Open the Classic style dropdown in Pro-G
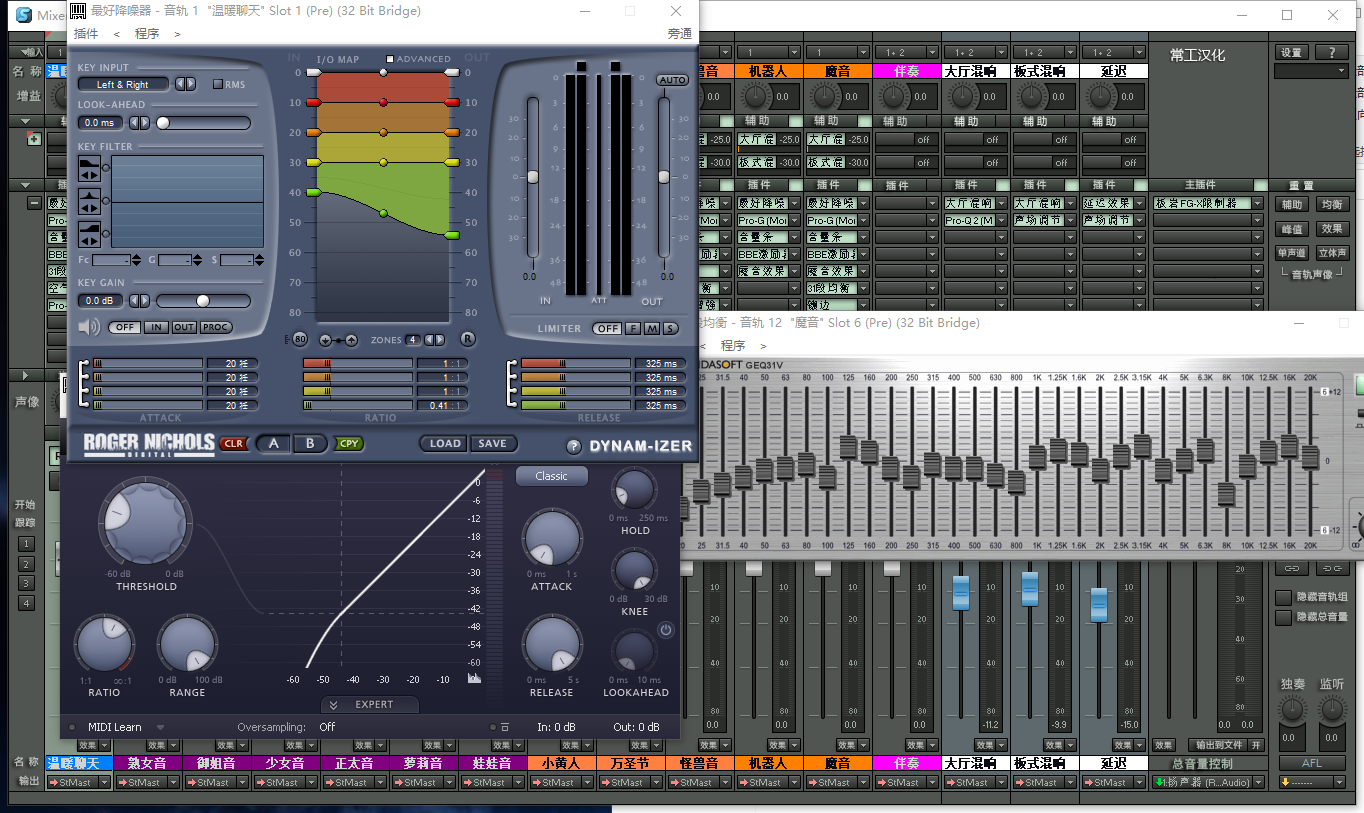1364x813 pixels. (552, 476)
